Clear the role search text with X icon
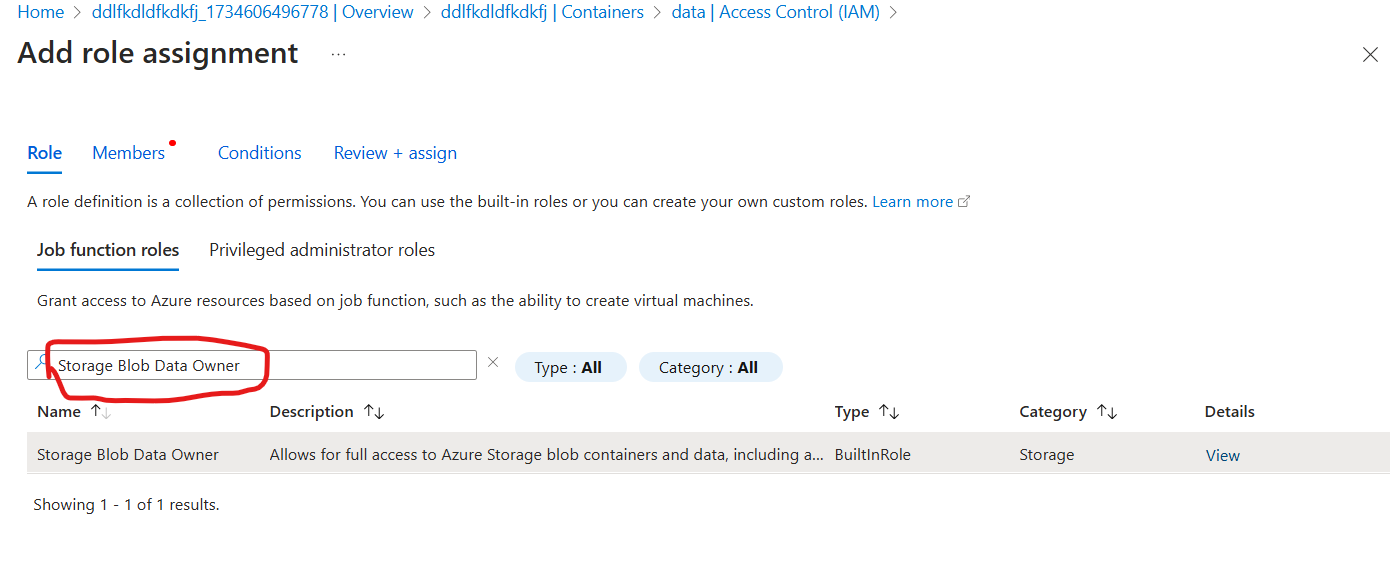Screen dimensions: 1397x577 pos(493,363)
